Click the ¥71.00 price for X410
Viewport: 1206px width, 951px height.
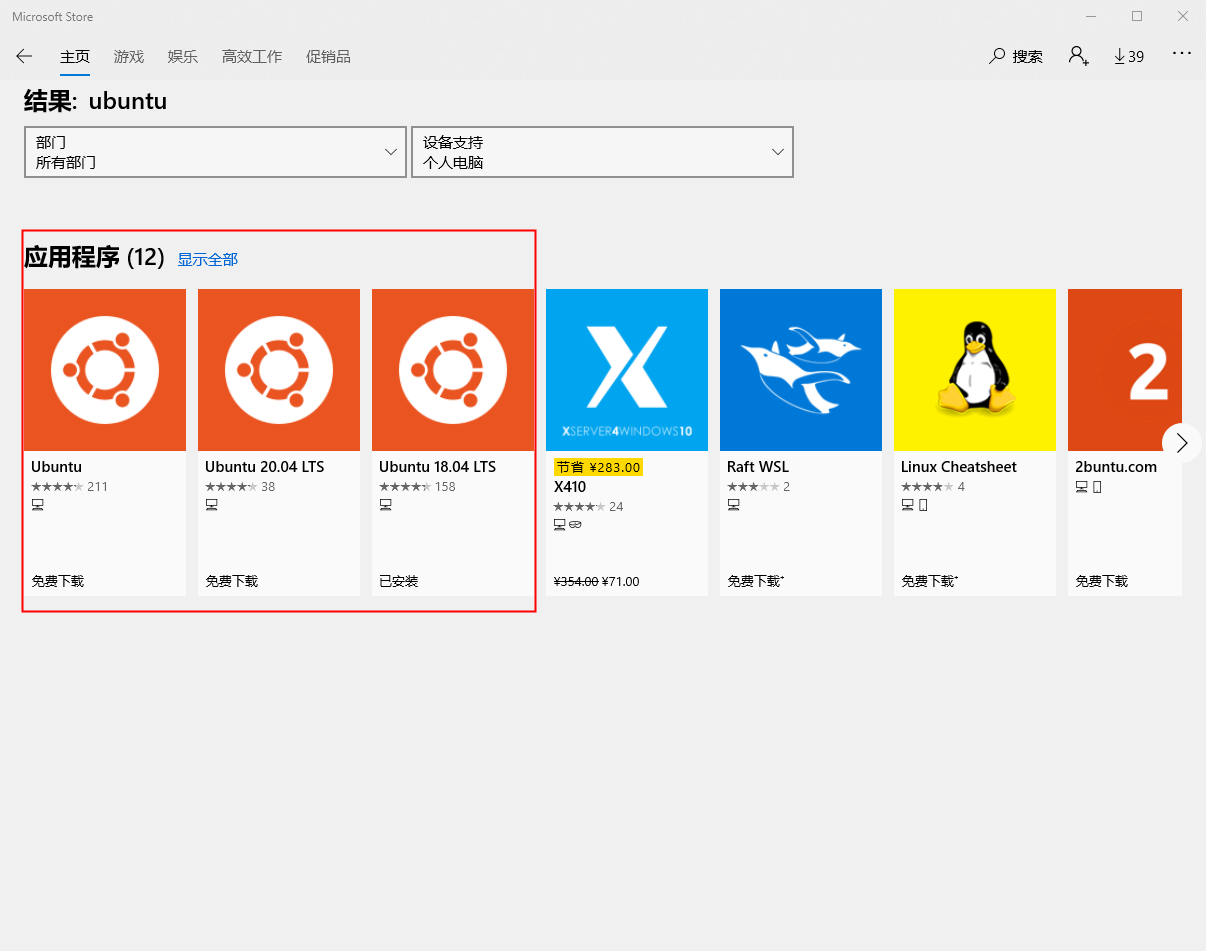620,581
